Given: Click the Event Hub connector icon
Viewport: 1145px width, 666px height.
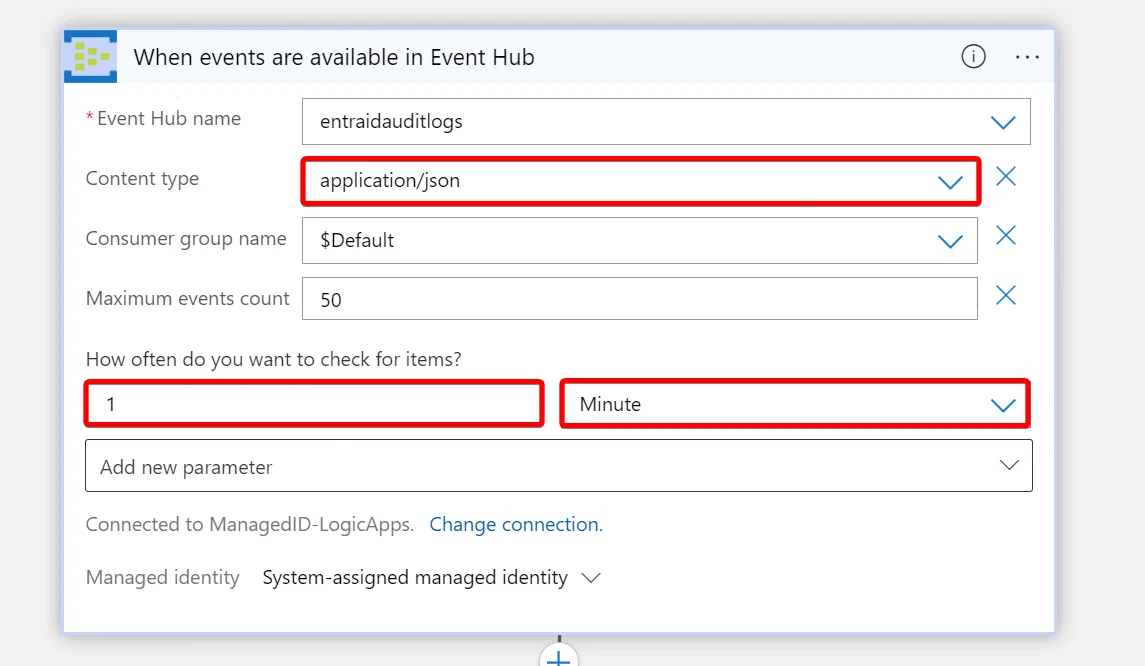Looking at the screenshot, I should pos(91,57).
